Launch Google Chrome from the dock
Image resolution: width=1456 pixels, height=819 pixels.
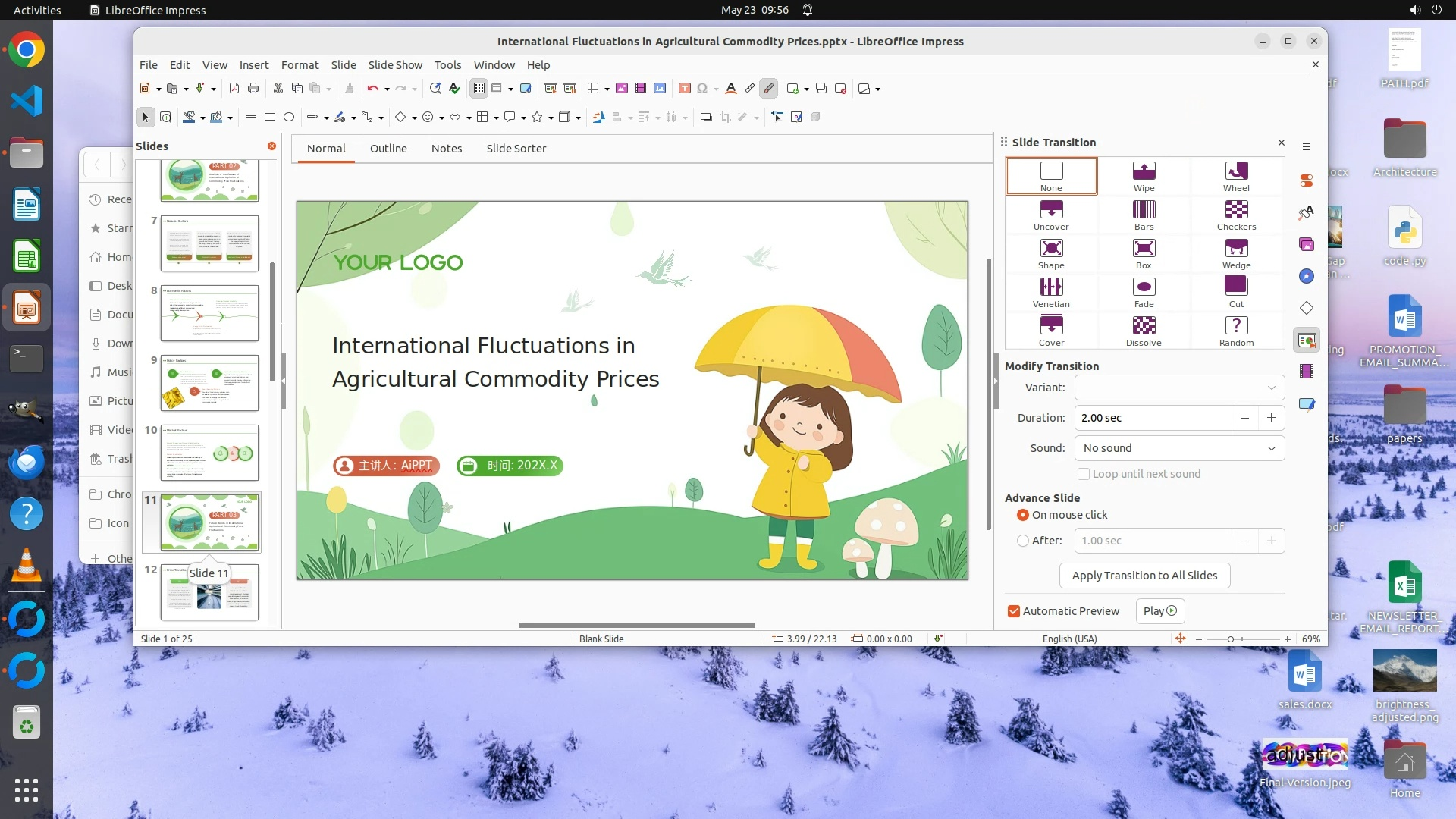[x=27, y=50]
